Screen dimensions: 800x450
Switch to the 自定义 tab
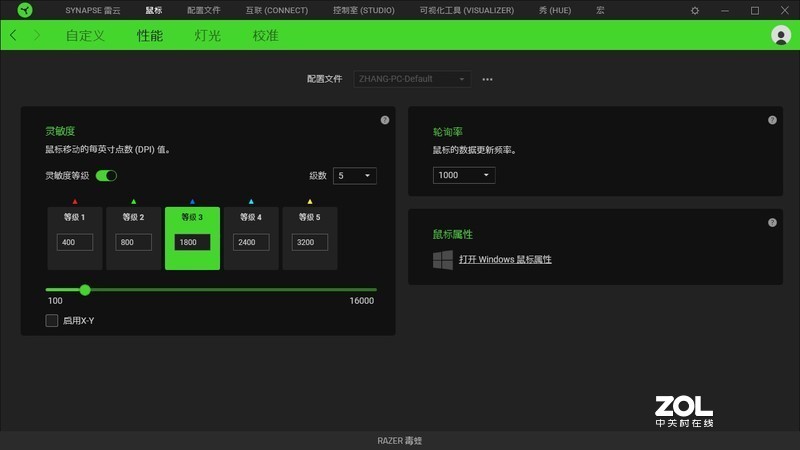click(85, 36)
